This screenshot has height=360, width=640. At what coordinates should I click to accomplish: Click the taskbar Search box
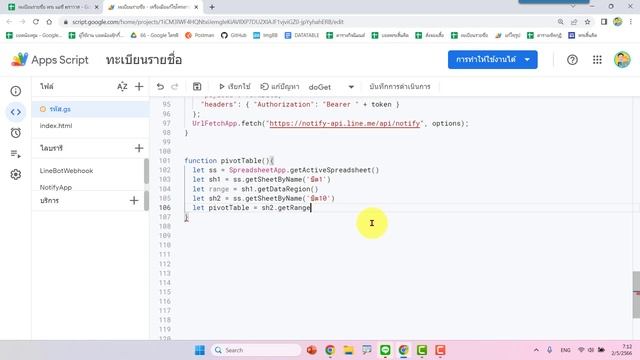tap(256, 350)
